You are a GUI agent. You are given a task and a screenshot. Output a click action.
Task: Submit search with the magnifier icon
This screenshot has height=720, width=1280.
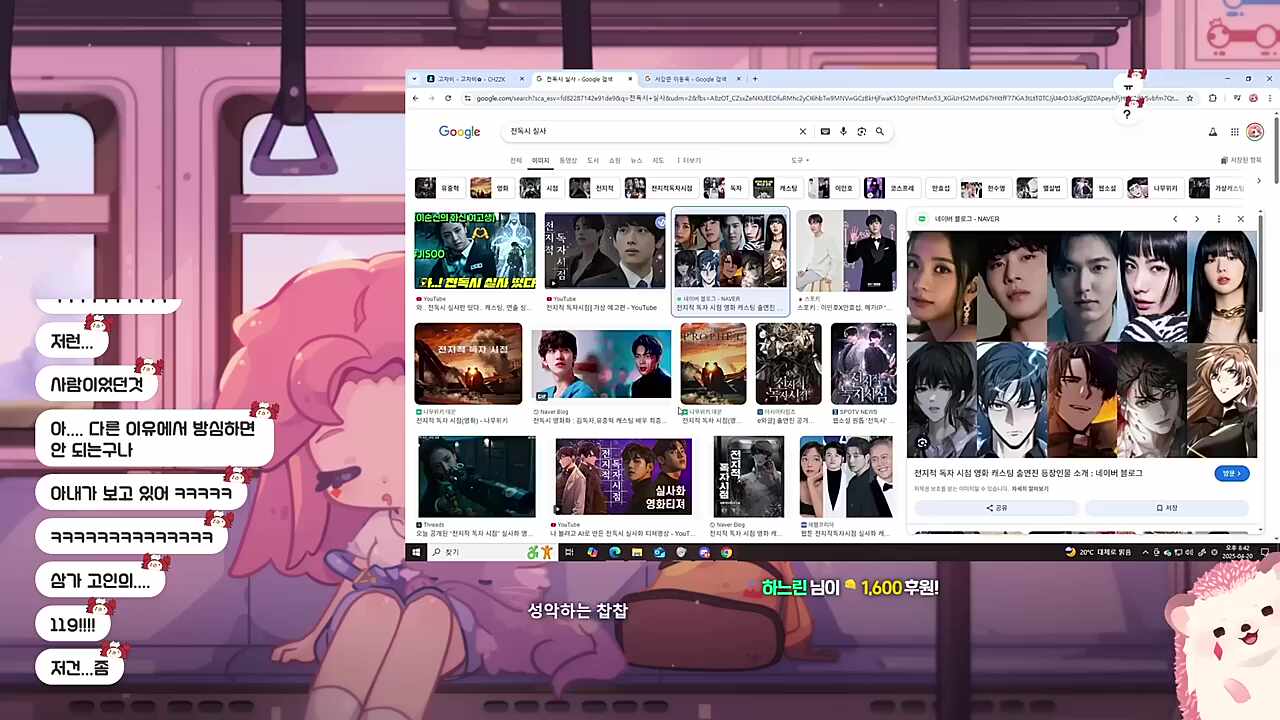(x=880, y=131)
